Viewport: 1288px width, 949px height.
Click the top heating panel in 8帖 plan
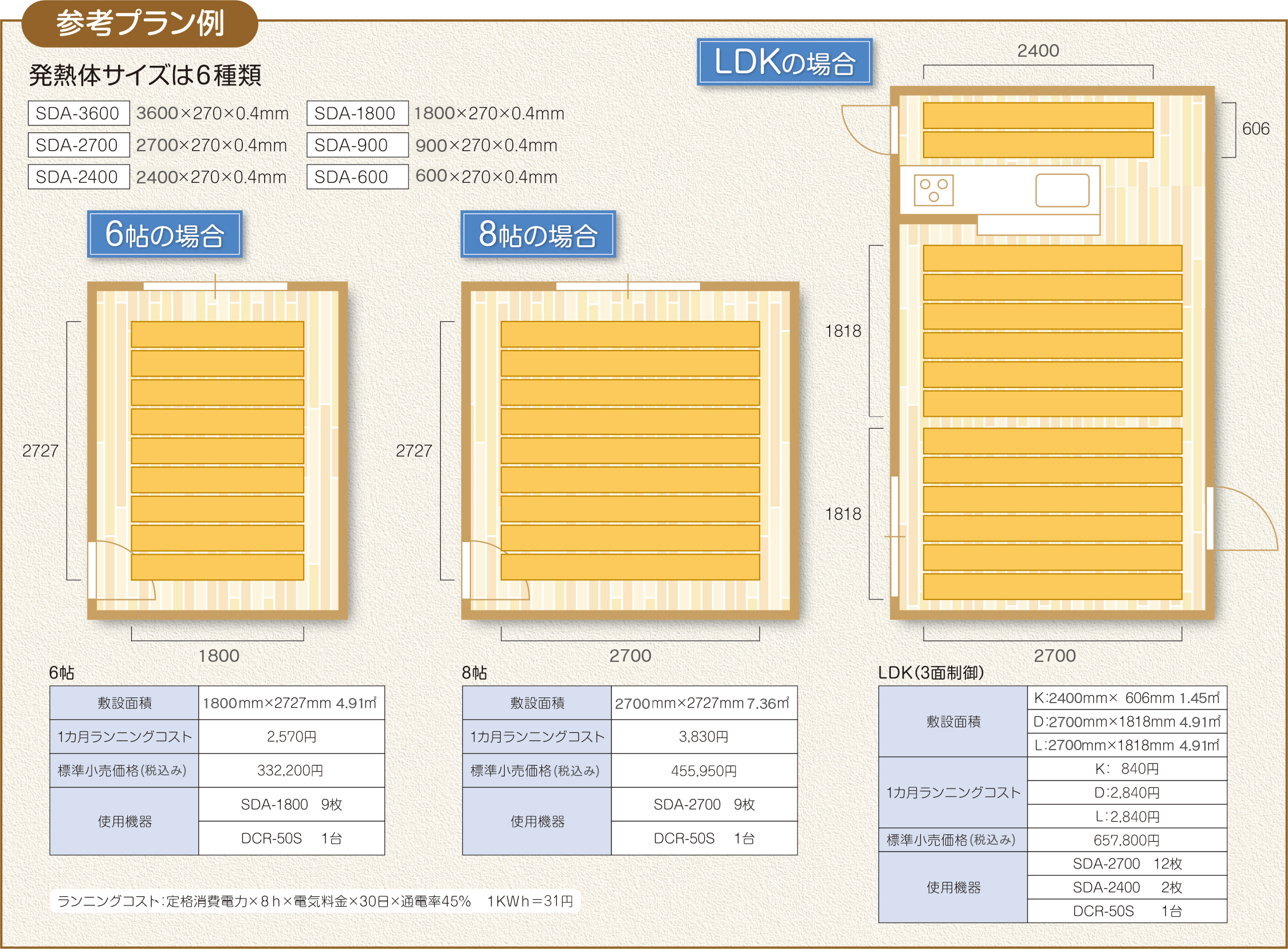click(630, 334)
